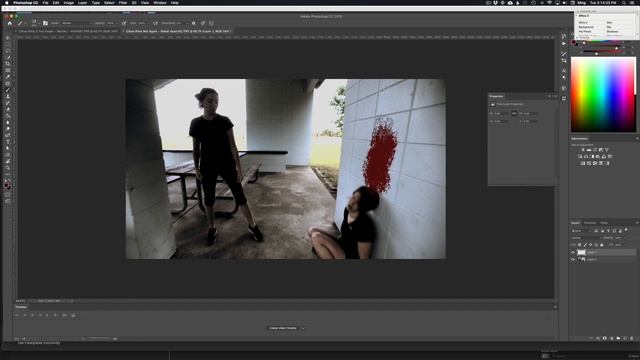Select the bottom layer thumbnail
This screenshot has height=360, width=640.
click(581, 259)
